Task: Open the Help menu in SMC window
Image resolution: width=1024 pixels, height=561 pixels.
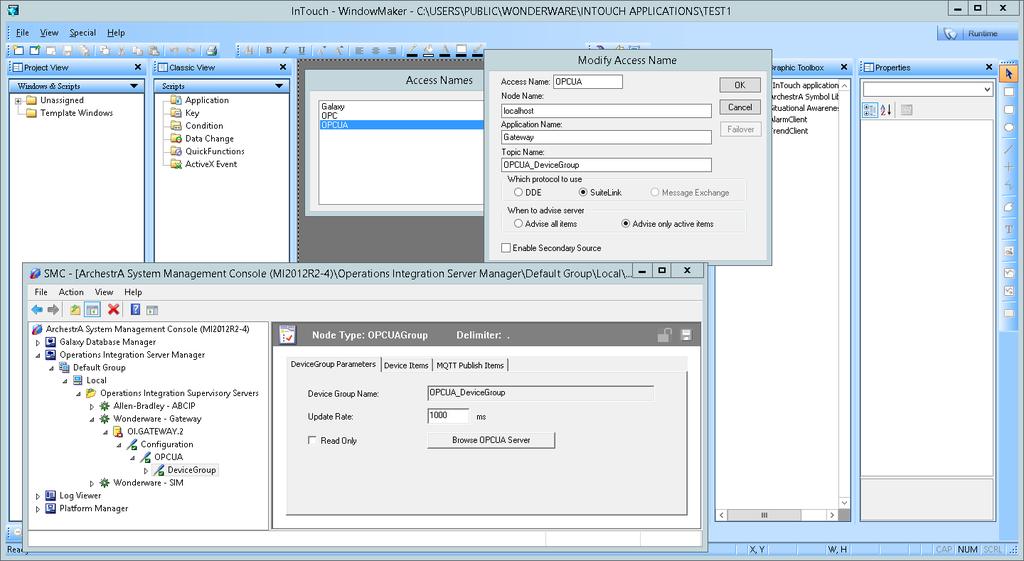Action: tap(133, 292)
